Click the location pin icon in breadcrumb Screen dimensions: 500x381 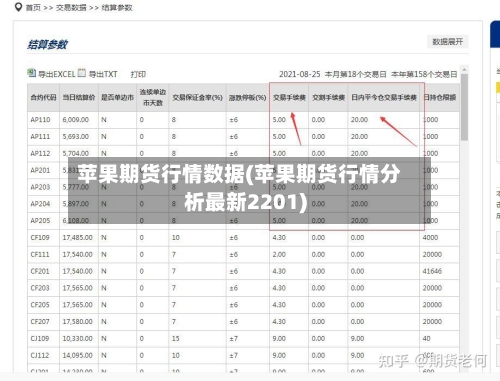pyautogui.click(x=19, y=7)
